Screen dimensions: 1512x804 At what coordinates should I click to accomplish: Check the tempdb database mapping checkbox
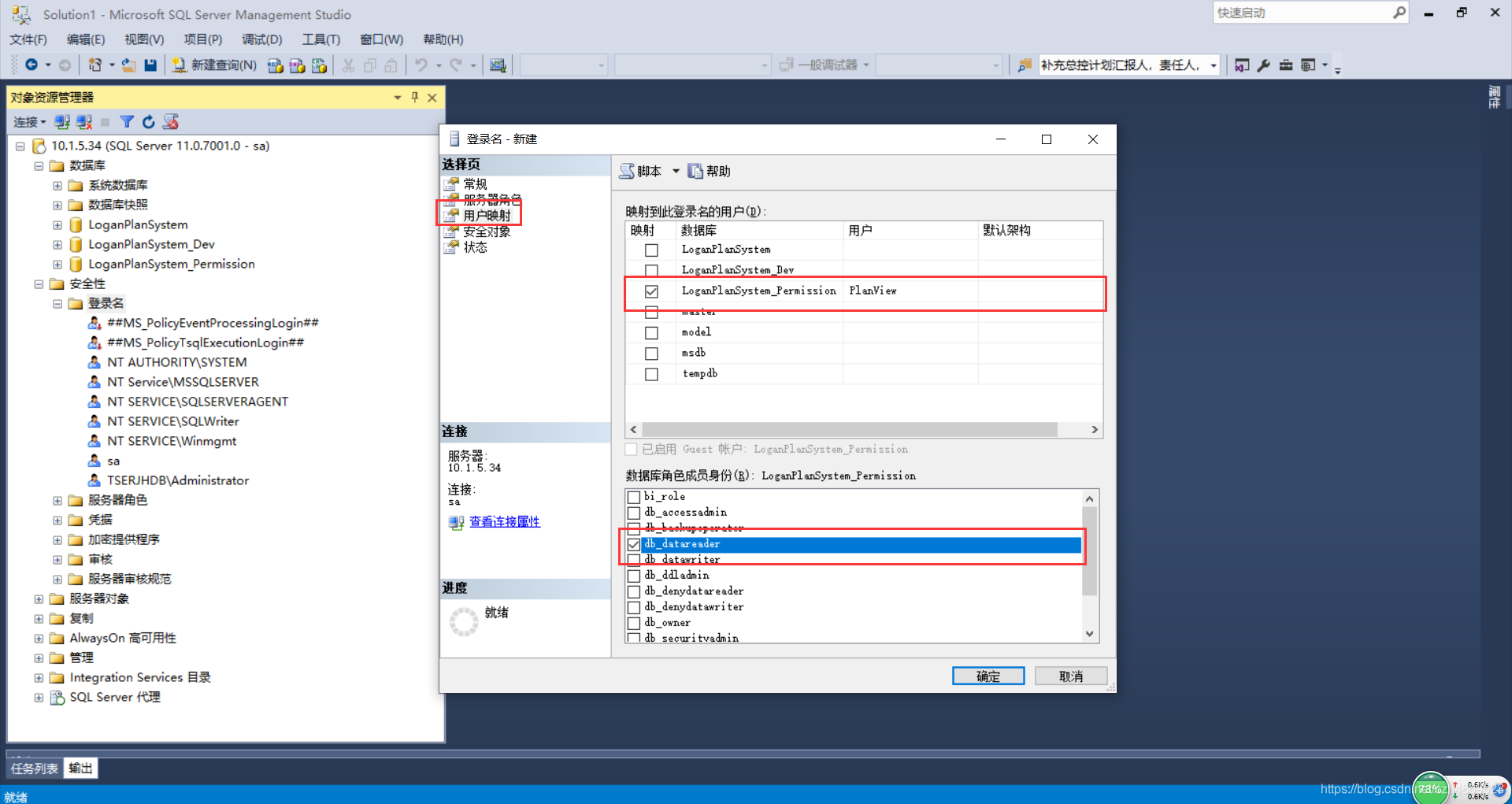pyautogui.click(x=651, y=374)
